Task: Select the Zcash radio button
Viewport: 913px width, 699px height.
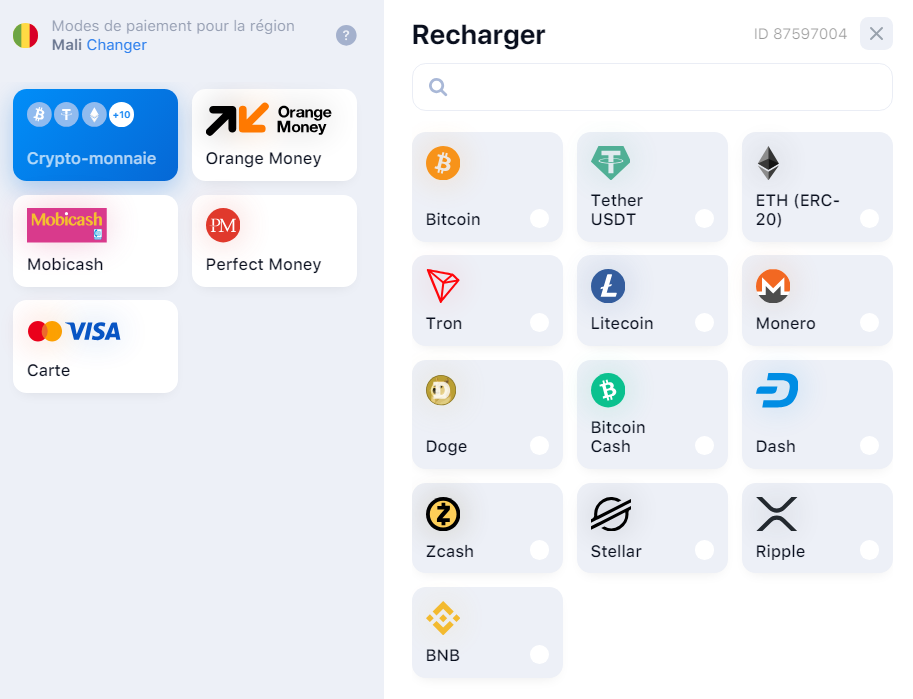Action: coord(539,550)
